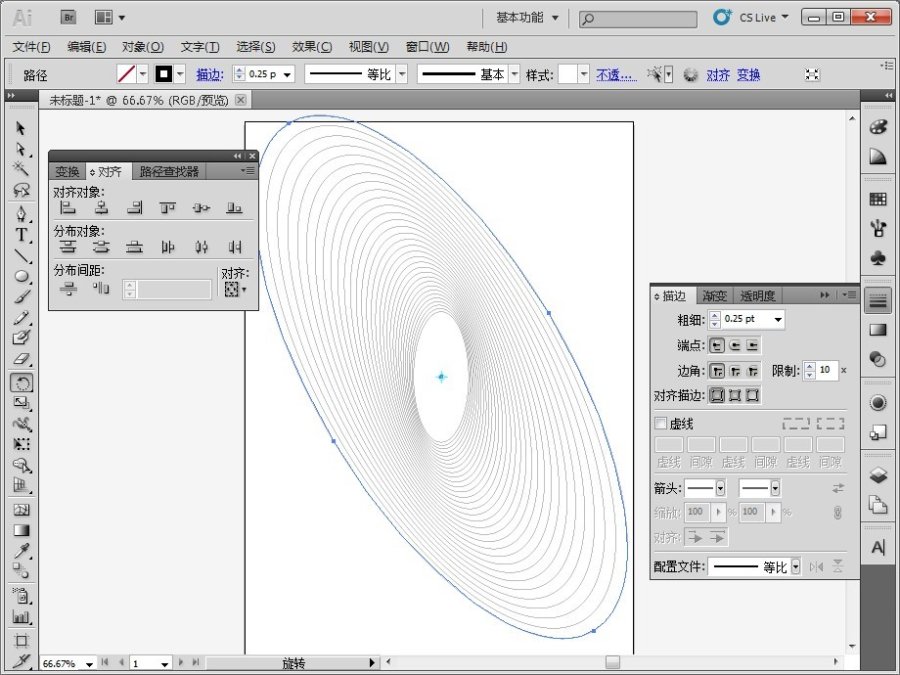Align stroke to center option
Image resolution: width=900 pixels, height=675 pixels.
pyautogui.click(x=717, y=395)
